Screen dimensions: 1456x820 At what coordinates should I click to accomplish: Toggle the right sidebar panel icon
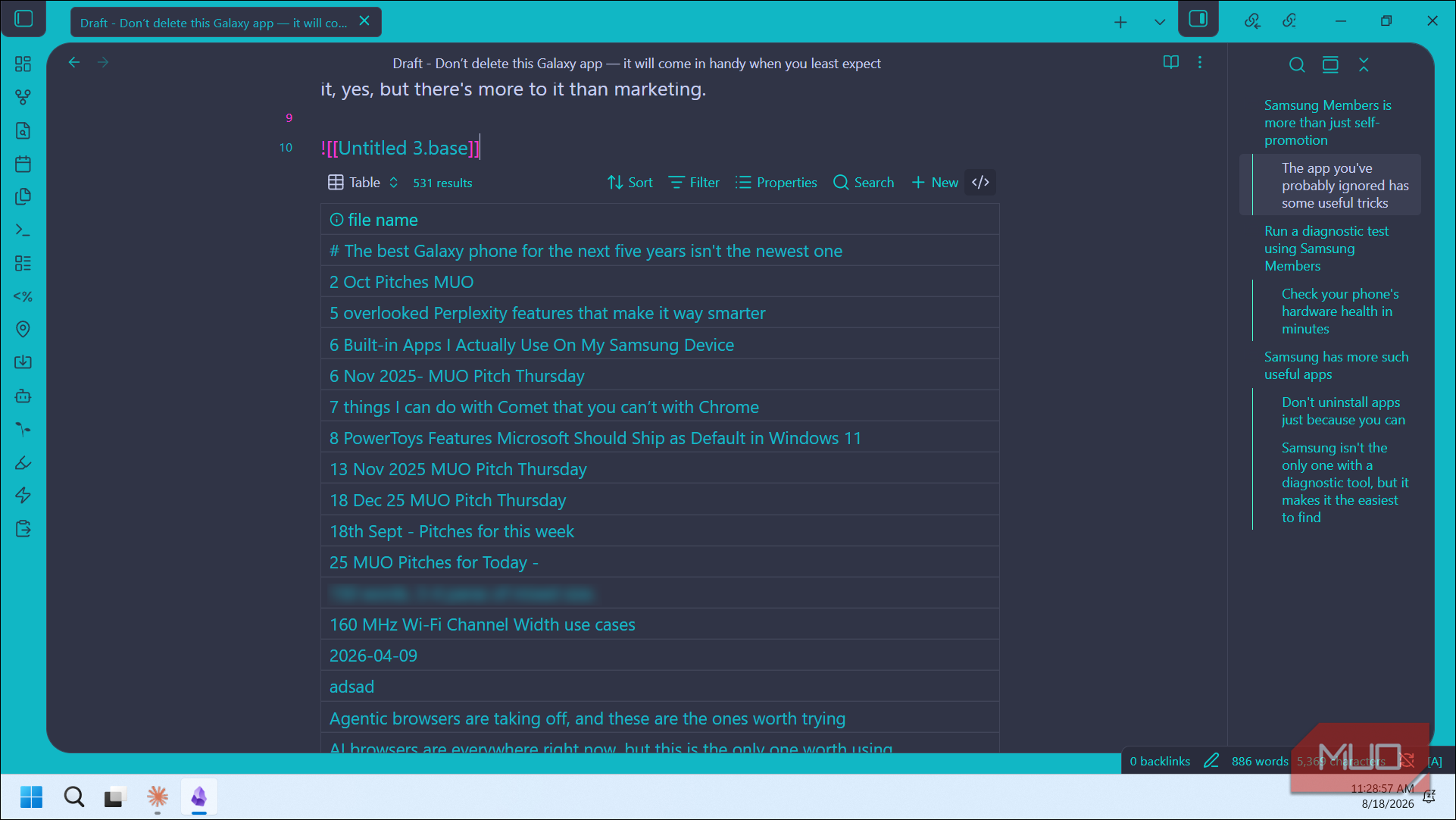[1198, 18]
